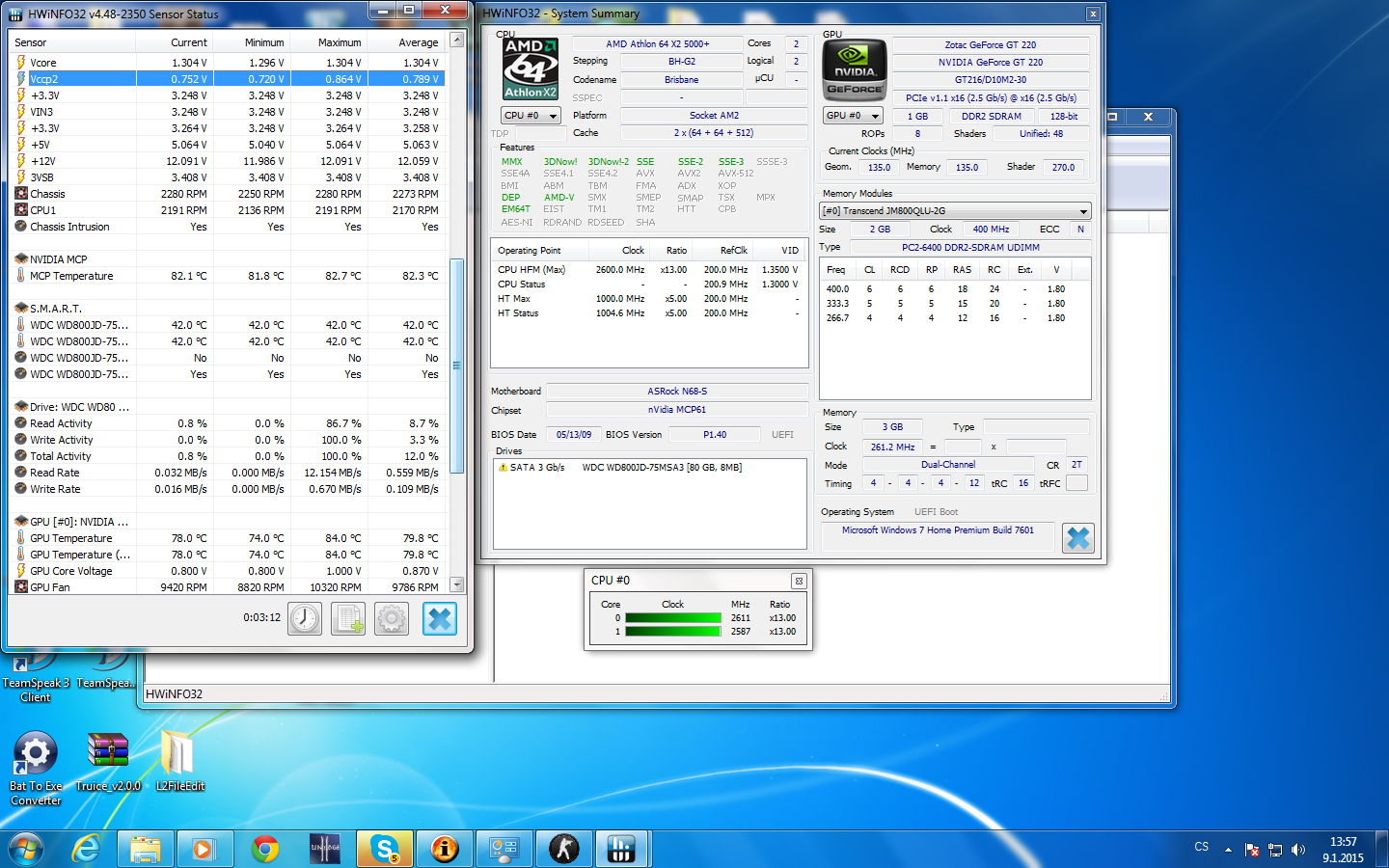This screenshot has width=1389, height=868.
Task: Launch Internet Explorer from taskbar
Action: (87, 849)
